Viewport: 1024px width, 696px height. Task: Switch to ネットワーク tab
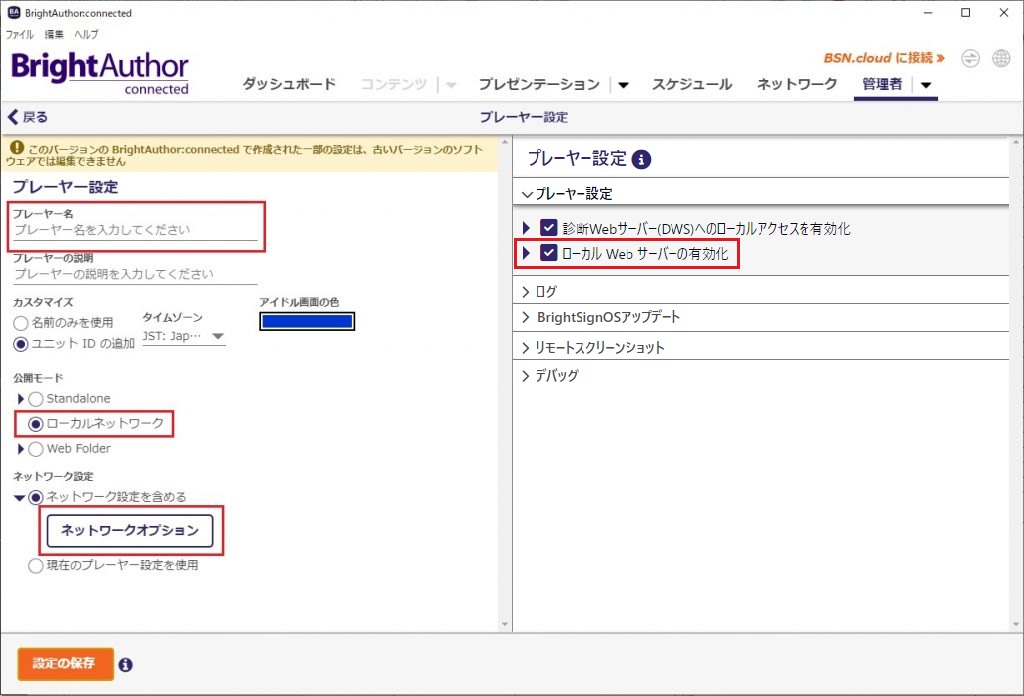[x=797, y=84]
